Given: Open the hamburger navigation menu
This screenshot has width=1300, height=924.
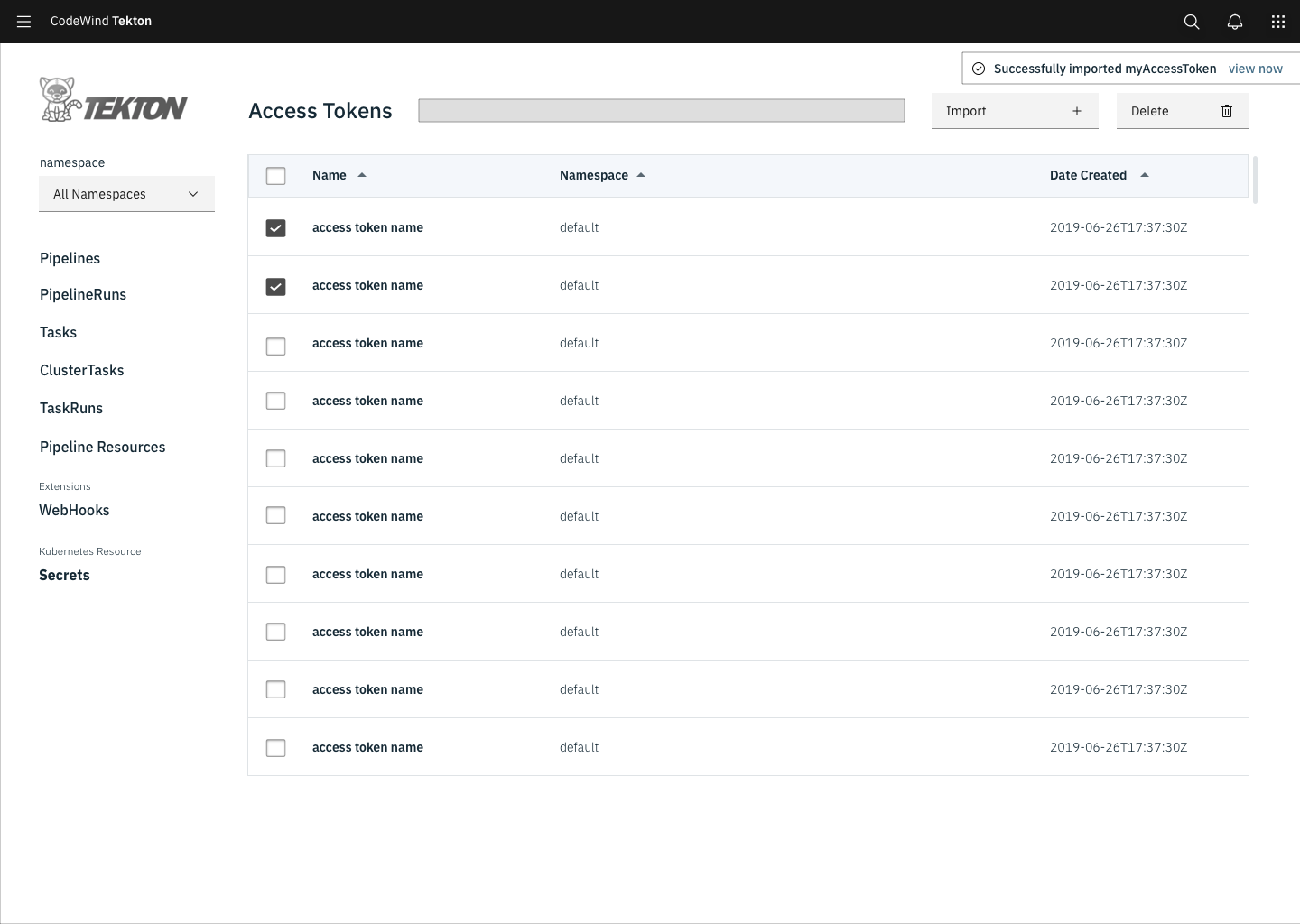Looking at the screenshot, I should pyautogui.click(x=23, y=21).
